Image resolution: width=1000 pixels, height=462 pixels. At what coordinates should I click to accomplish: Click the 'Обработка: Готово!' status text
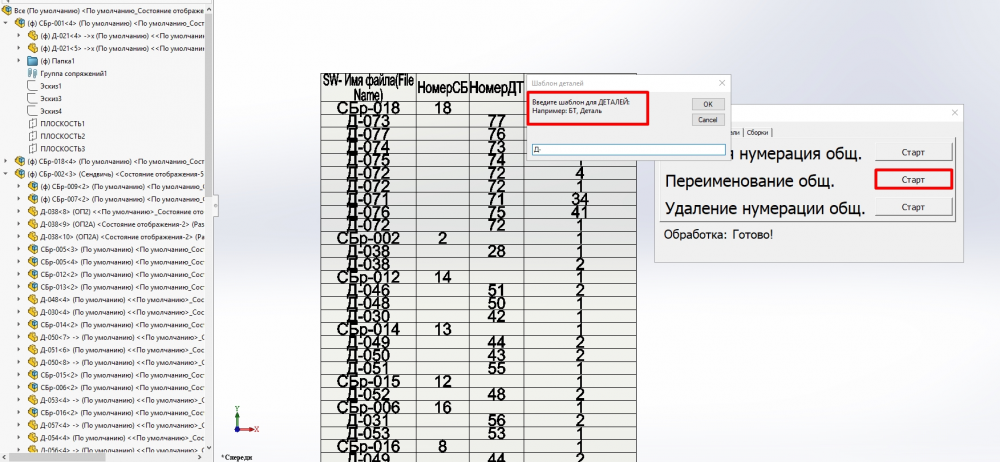[718, 235]
